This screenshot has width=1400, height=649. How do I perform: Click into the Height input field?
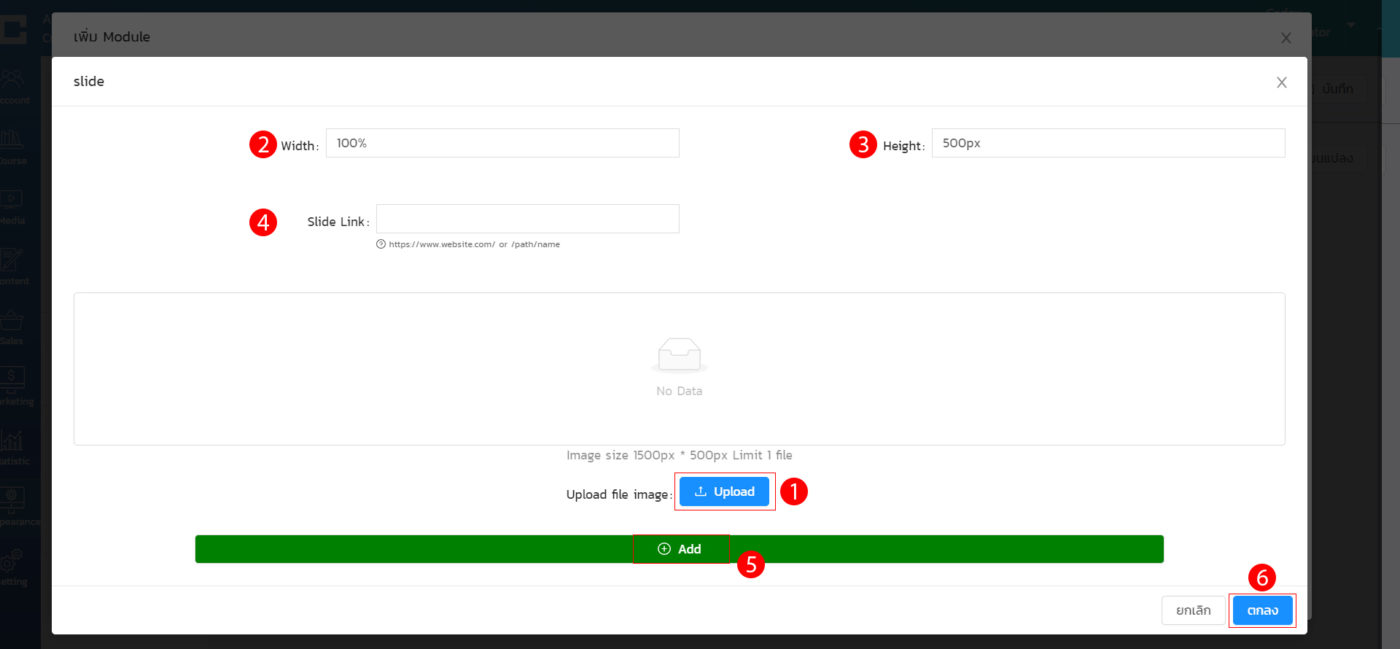[x=1107, y=143]
